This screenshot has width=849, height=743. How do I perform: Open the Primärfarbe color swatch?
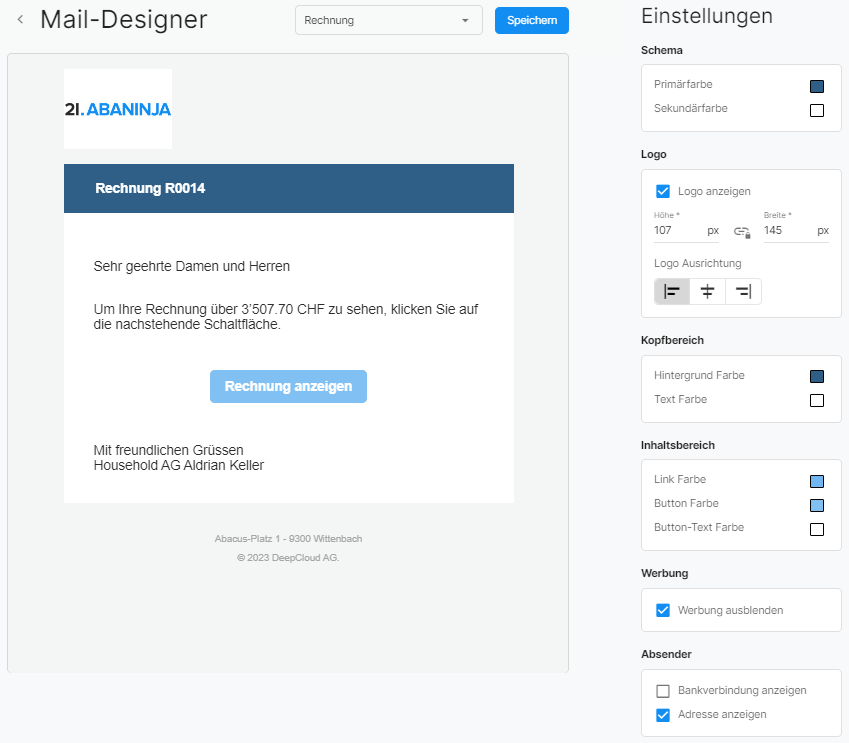817,86
